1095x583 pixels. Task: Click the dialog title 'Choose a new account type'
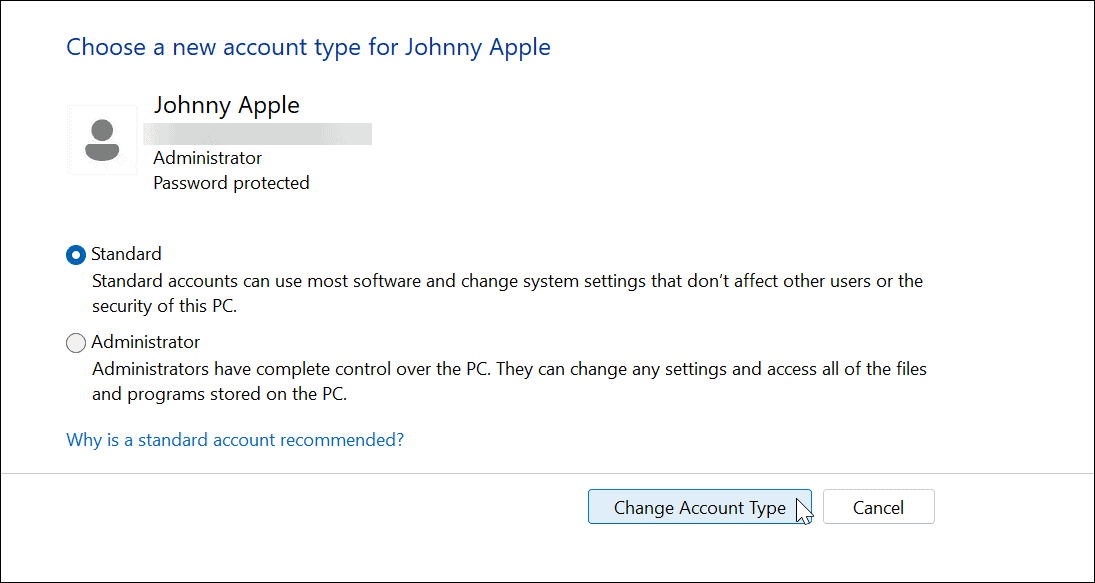pos(308,47)
